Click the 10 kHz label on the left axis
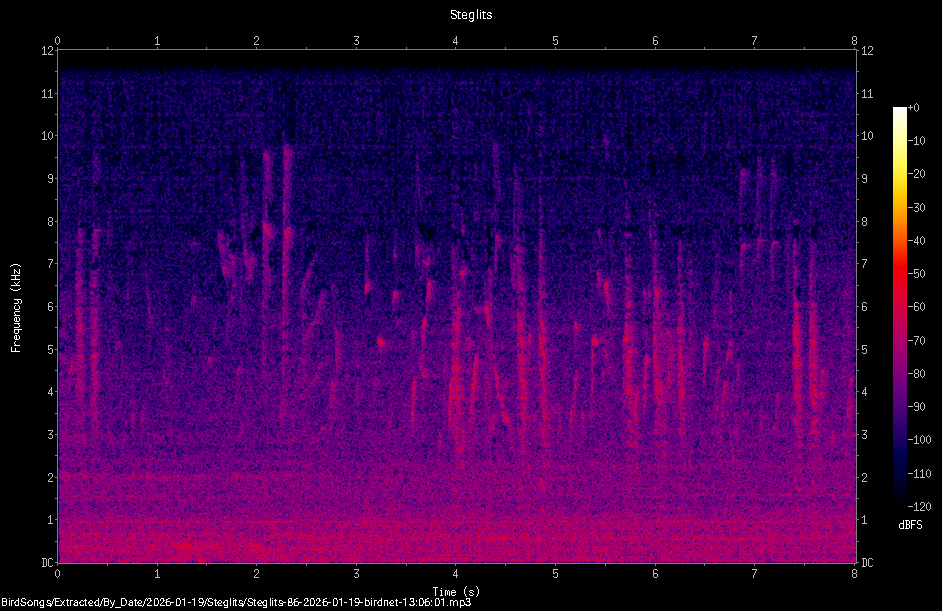The image size is (942, 611). 47,136
